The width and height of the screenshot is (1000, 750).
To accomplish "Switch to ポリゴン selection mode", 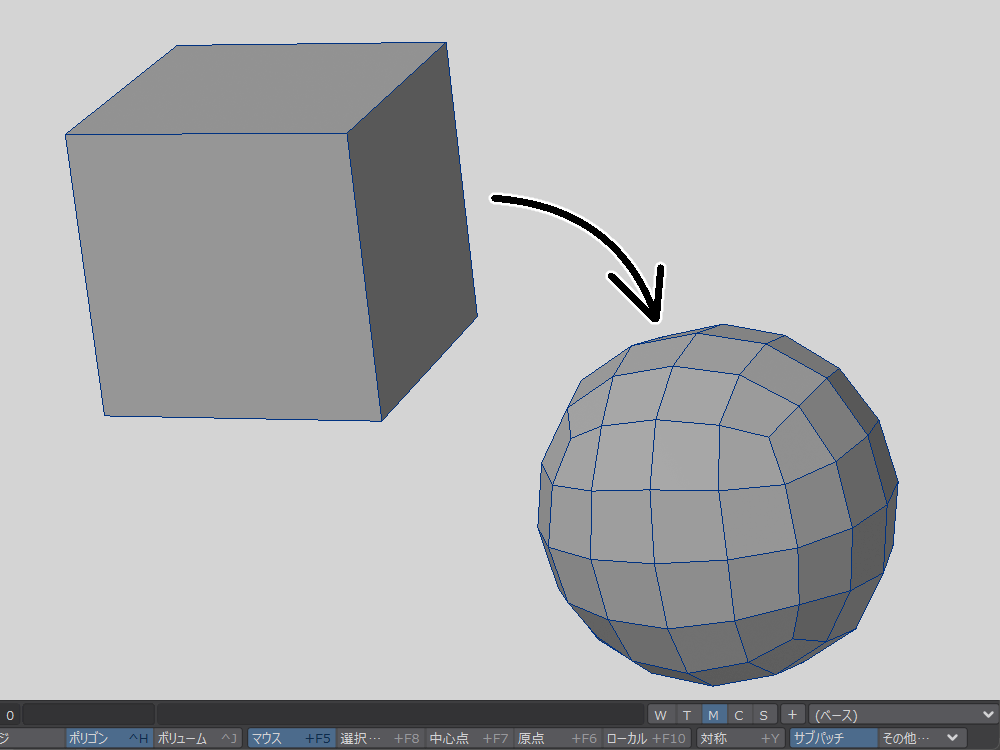I will click(108, 739).
